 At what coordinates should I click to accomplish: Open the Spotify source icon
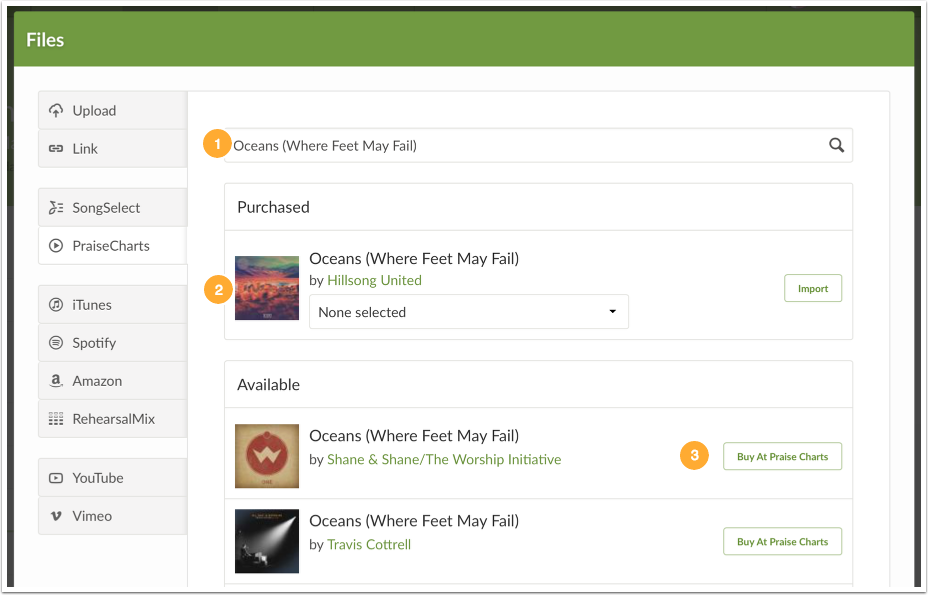pyautogui.click(x=56, y=343)
